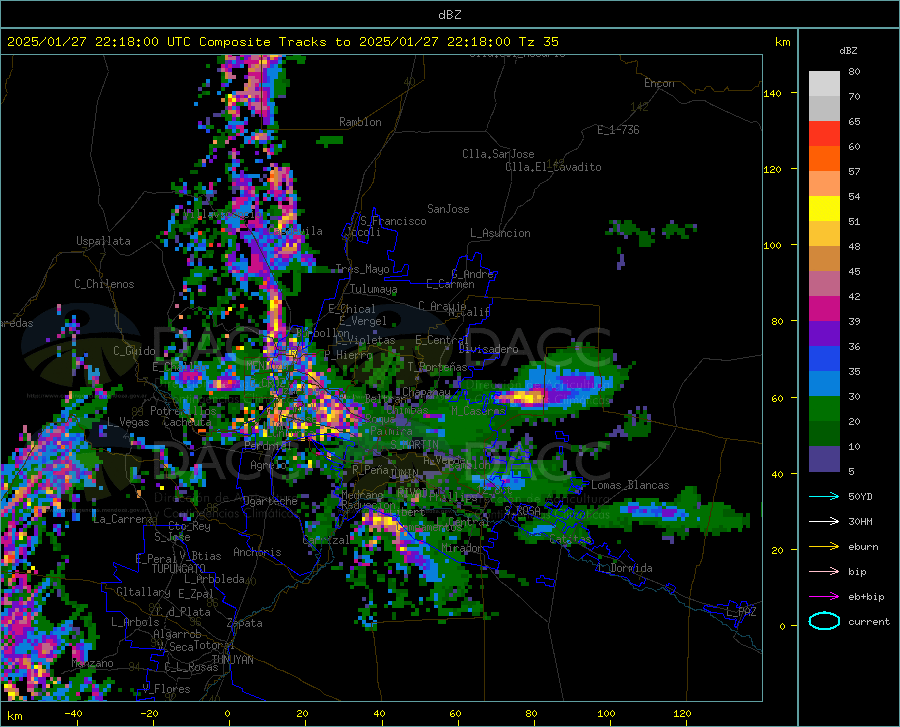Click the white 30HM track arrow in legend
Screen dimensions: 900x727
(824, 522)
